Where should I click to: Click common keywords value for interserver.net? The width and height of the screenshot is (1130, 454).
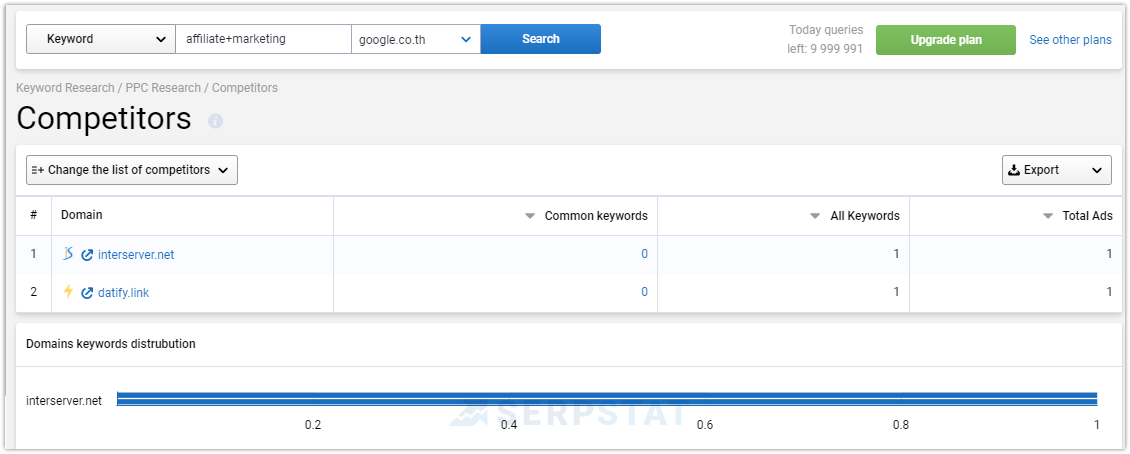coord(644,254)
